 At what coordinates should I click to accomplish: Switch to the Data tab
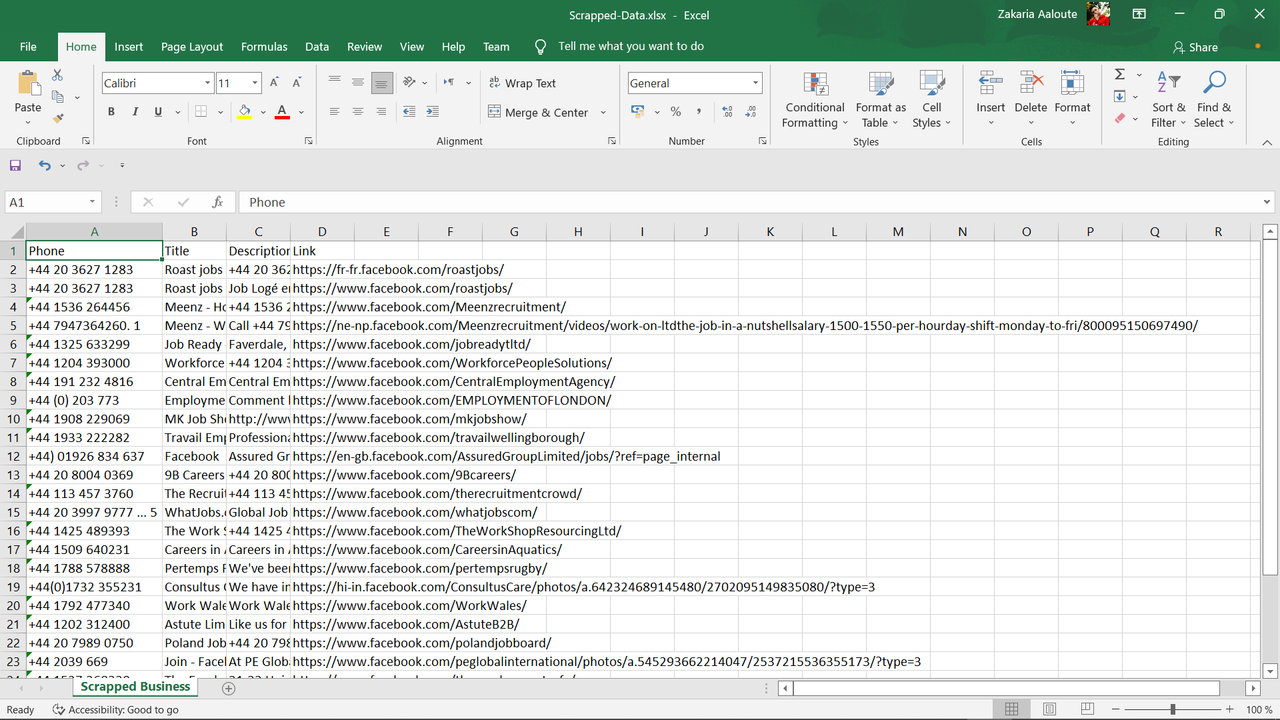(x=317, y=46)
